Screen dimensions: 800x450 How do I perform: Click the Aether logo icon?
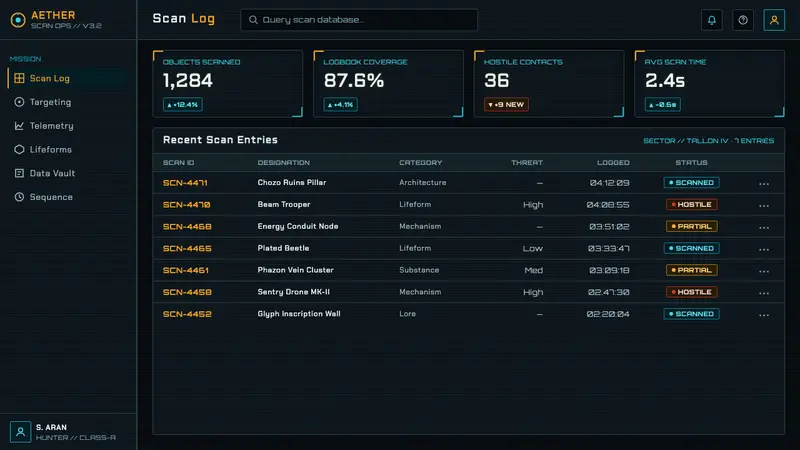[x=18, y=20]
